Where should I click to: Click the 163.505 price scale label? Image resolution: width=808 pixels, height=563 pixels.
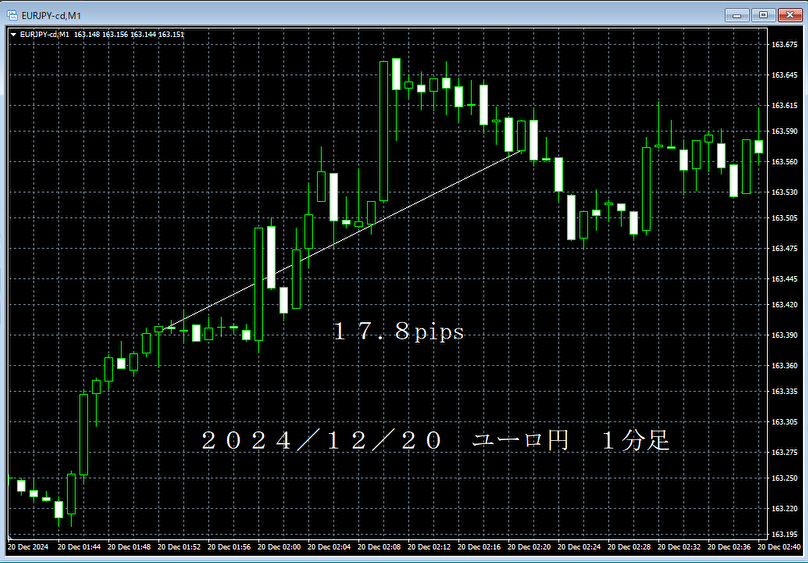pyautogui.click(x=784, y=218)
